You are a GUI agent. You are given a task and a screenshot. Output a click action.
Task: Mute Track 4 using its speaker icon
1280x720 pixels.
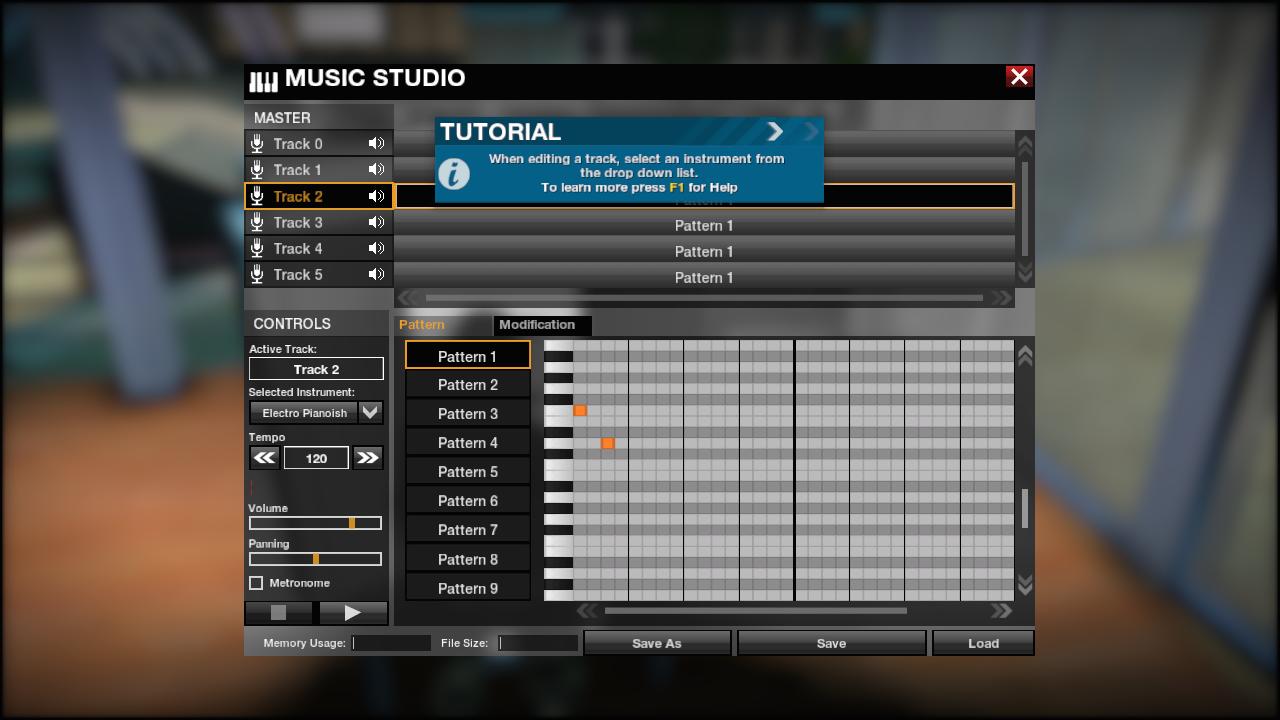376,249
